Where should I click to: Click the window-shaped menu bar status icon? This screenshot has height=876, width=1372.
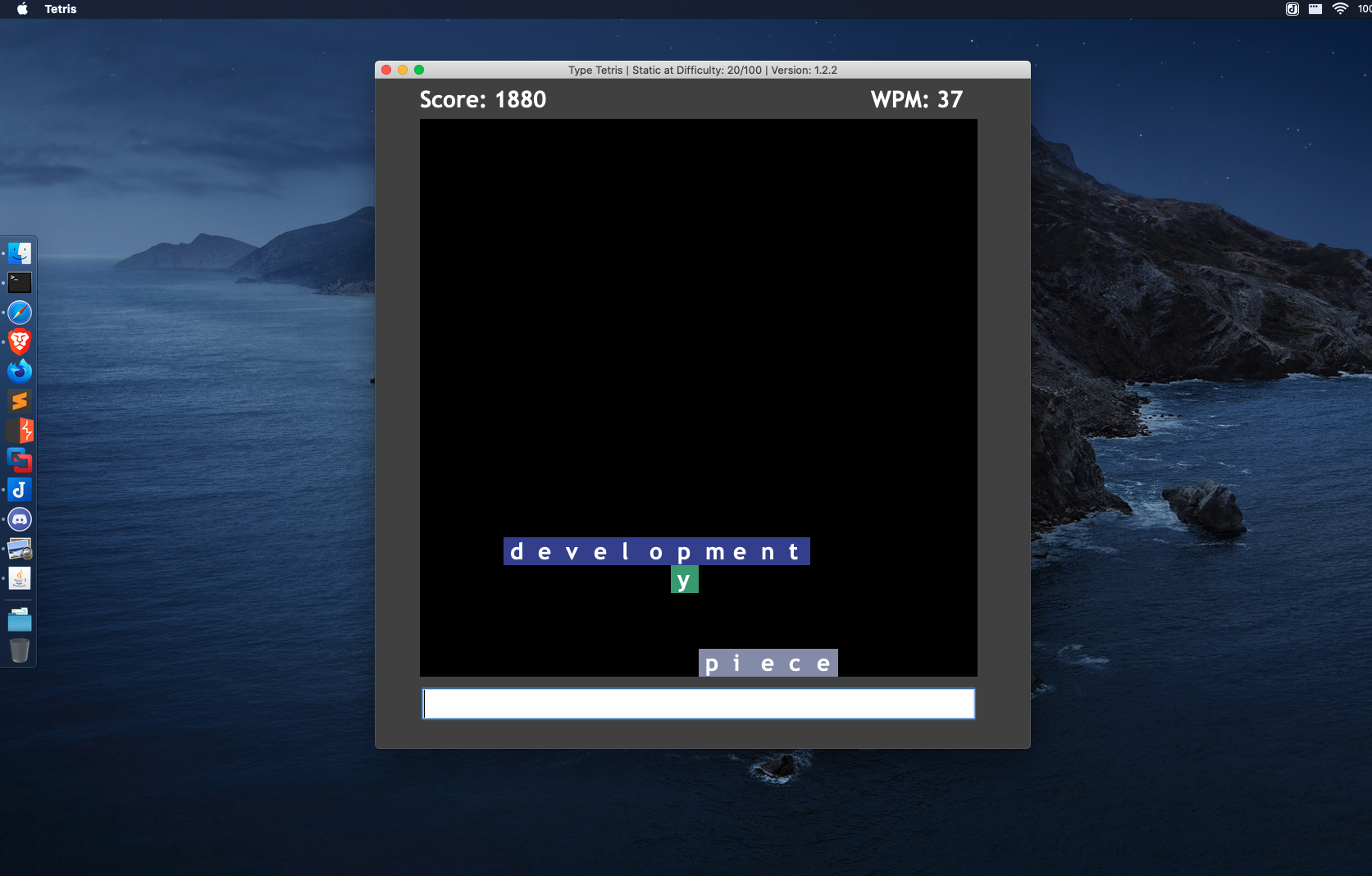[1315, 9]
